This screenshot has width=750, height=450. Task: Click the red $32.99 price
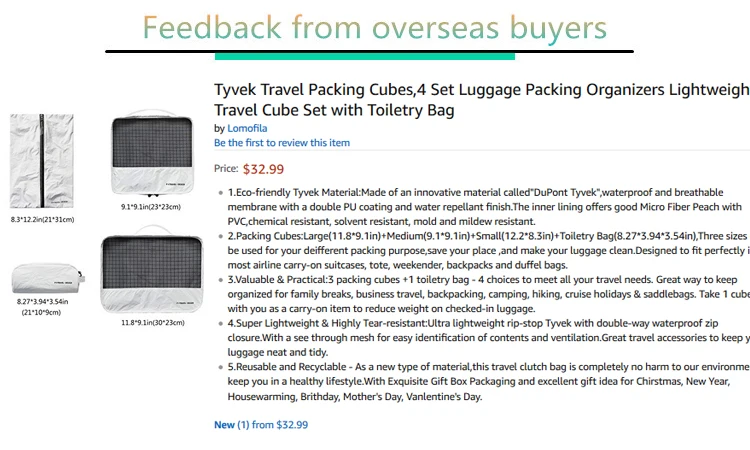tap(263, 169)
